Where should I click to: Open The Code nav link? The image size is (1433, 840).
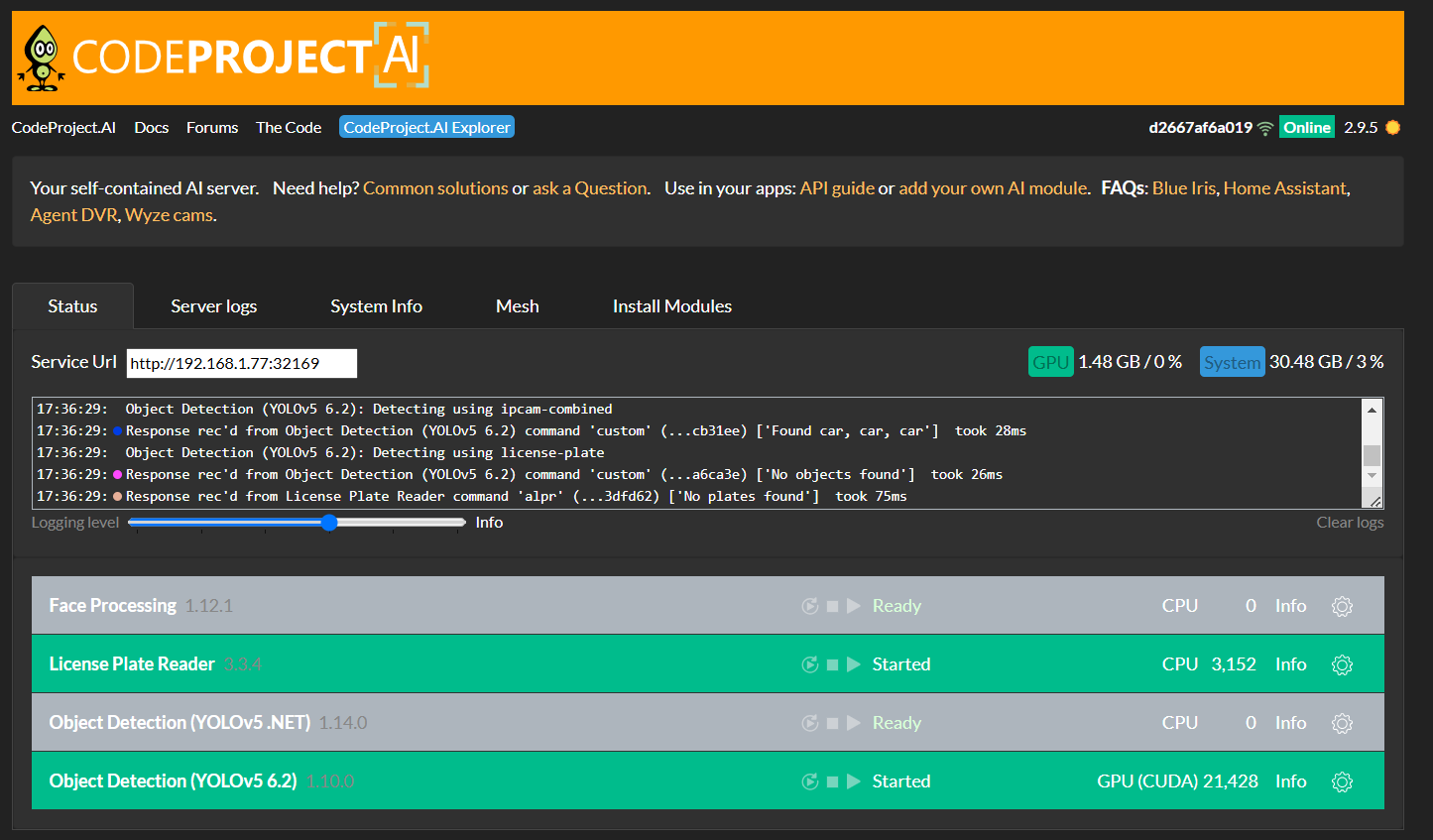[289, 127]
